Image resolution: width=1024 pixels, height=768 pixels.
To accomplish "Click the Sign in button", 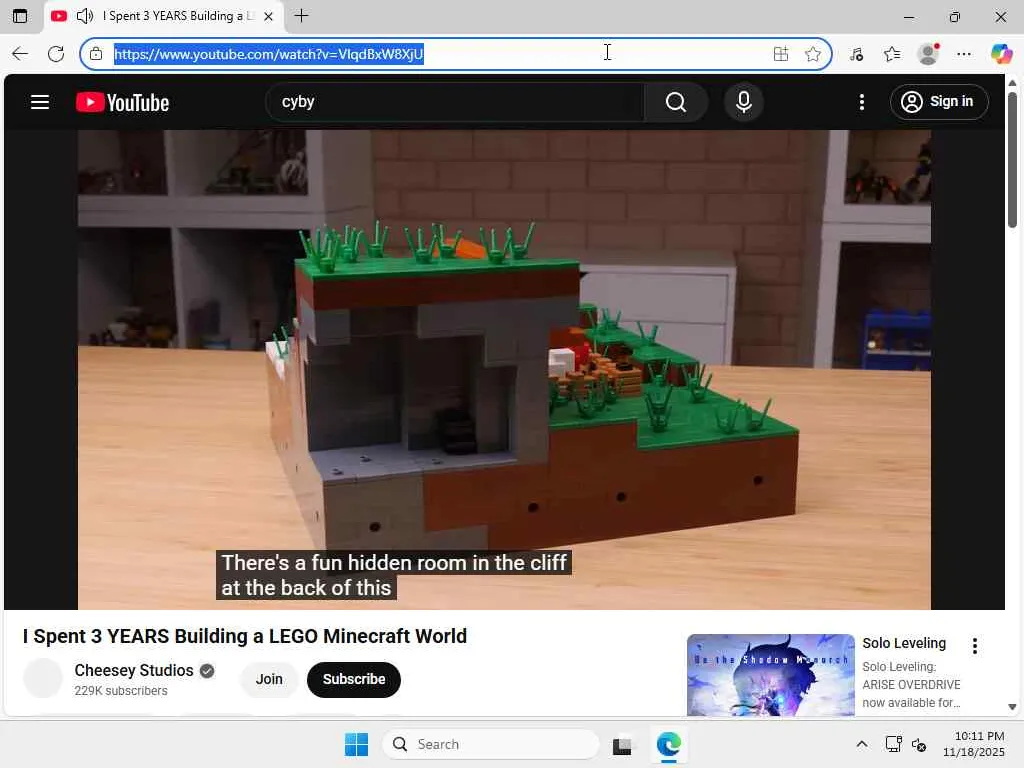I will point(938,102).
